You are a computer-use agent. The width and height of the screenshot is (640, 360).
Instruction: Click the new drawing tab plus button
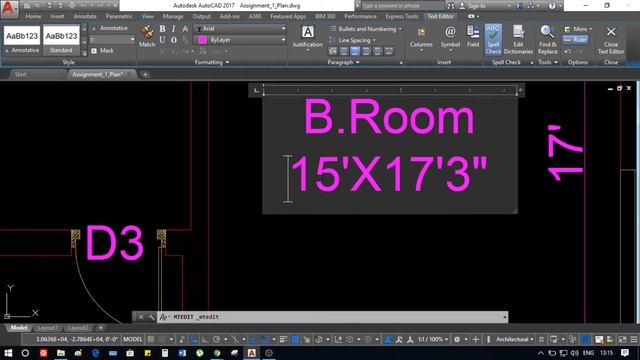tap(145, 74)
